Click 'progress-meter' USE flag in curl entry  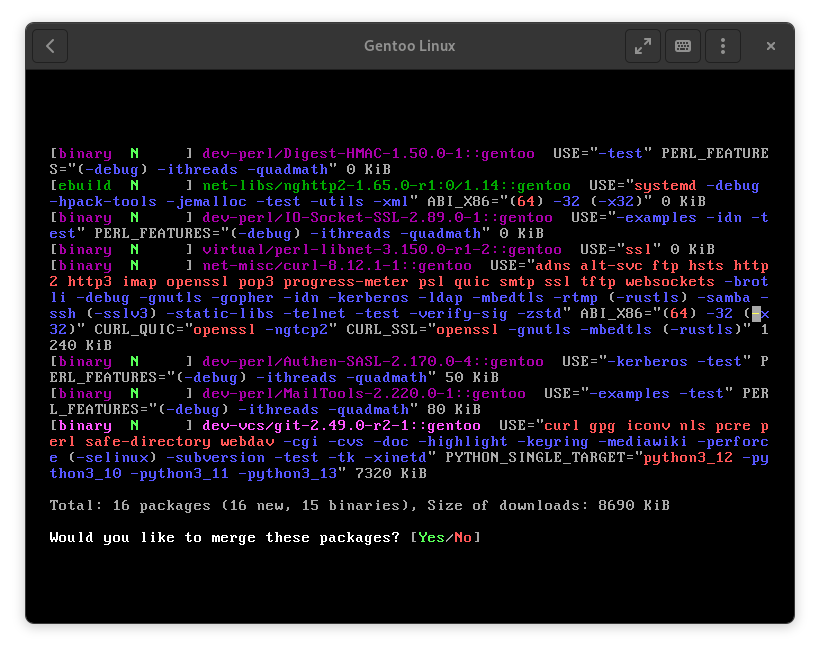pyautogui.click(x=346, y=282)
